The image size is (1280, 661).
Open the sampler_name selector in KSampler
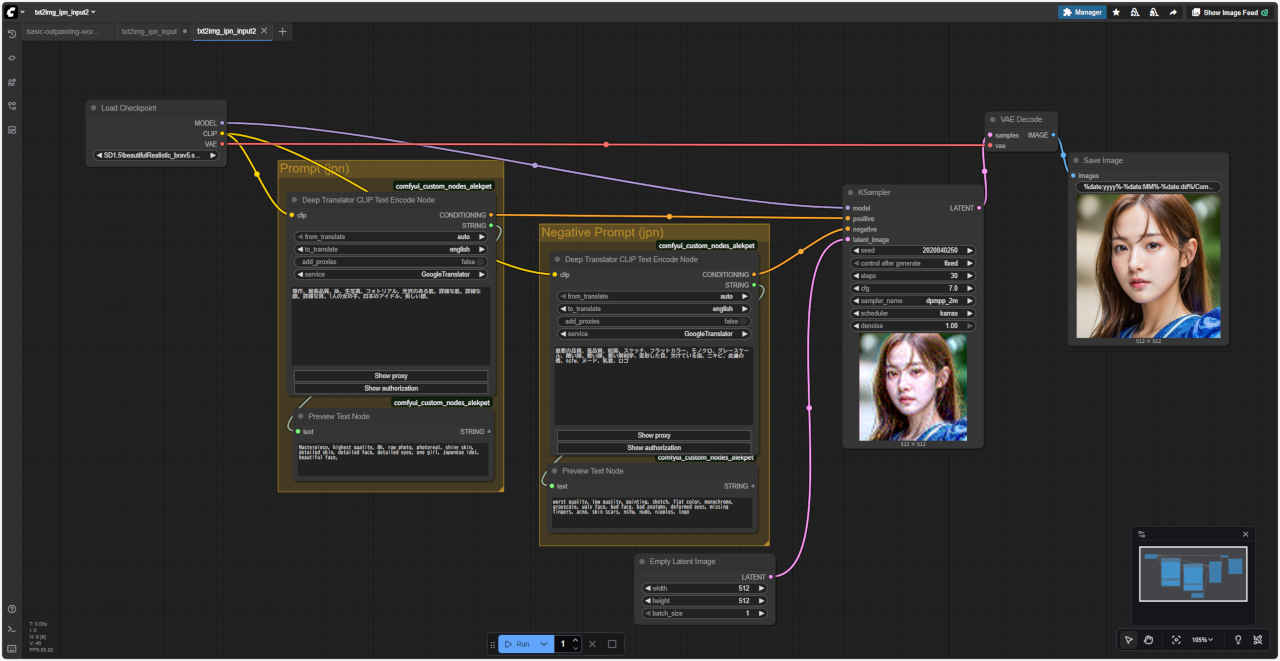(912, 300)
